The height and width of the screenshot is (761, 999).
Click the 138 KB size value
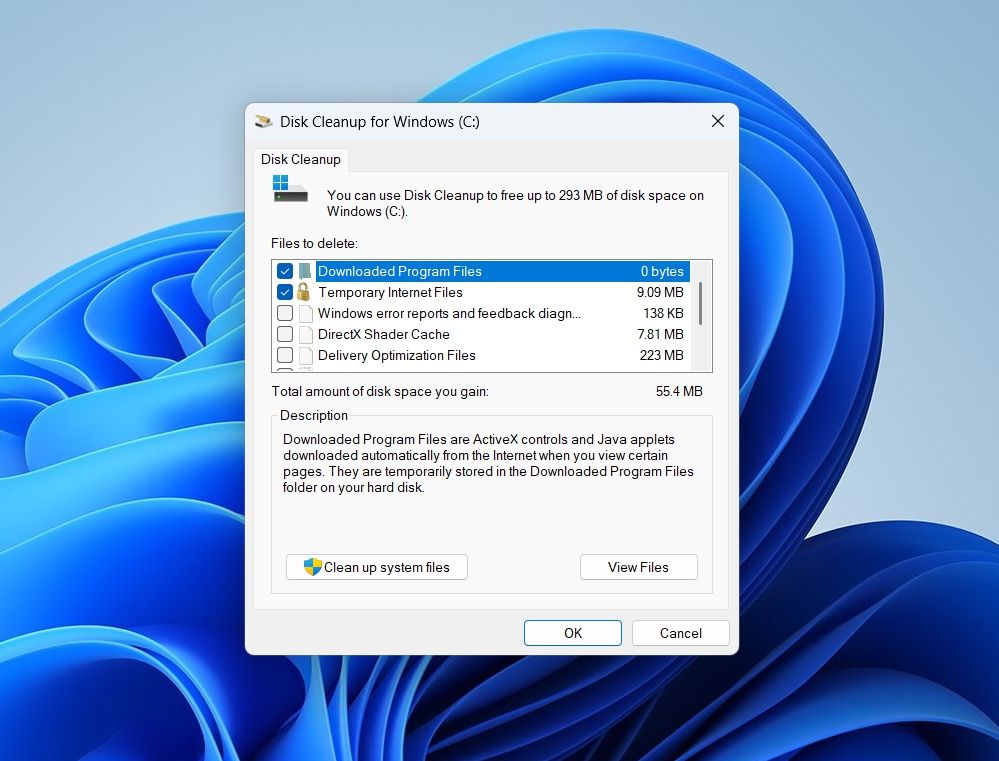click(663, 314)
